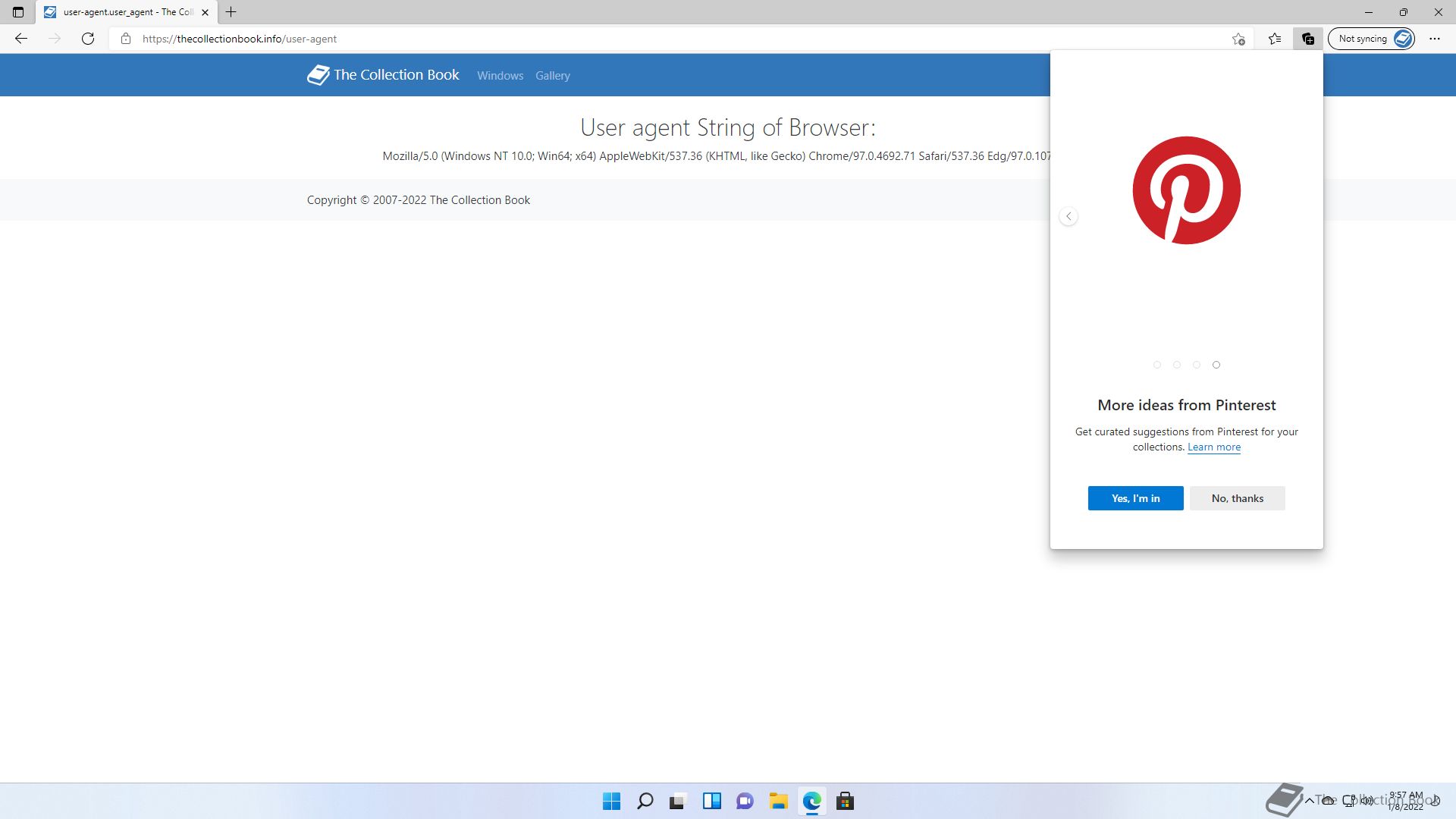Viewport: 1456px width, 819px height.
Task: Click the Not syncing profile button
Action: pos(1371,39)
